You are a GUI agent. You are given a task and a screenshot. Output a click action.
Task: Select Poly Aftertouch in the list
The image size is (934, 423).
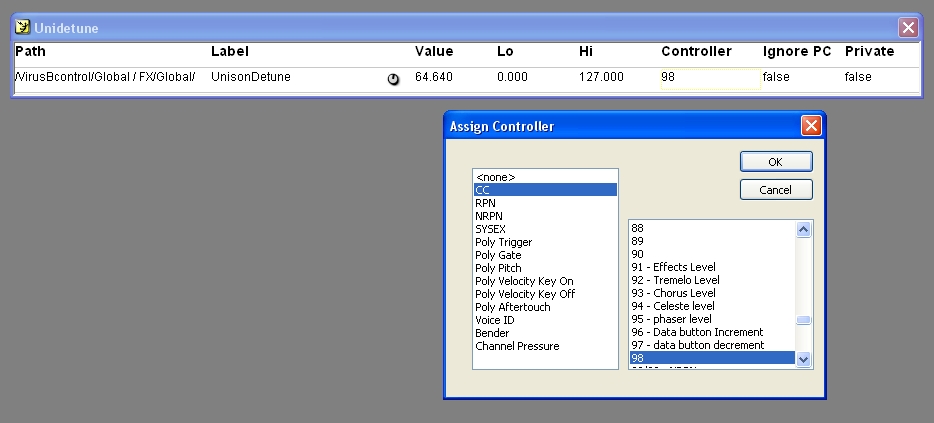[545, 307]
